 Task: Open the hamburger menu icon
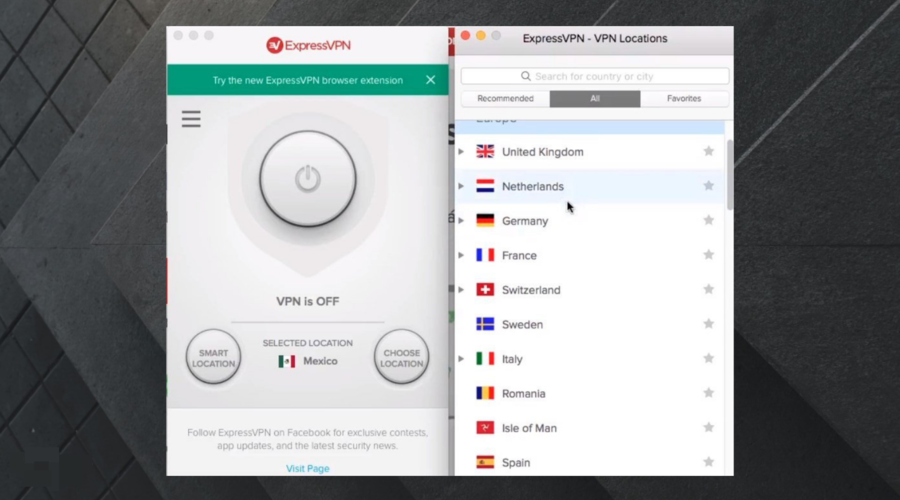point(191,119)
